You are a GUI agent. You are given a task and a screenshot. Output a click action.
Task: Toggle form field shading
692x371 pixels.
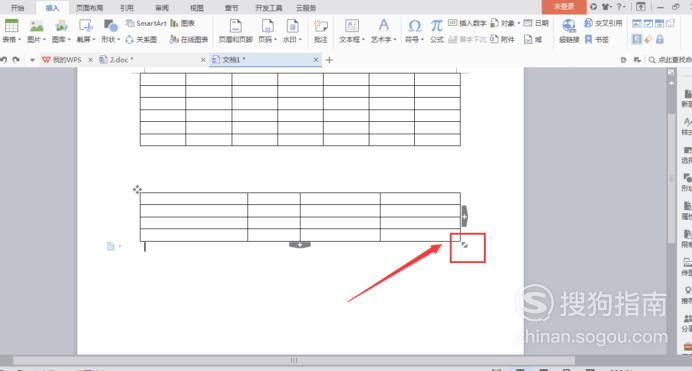tap(637, 40)
